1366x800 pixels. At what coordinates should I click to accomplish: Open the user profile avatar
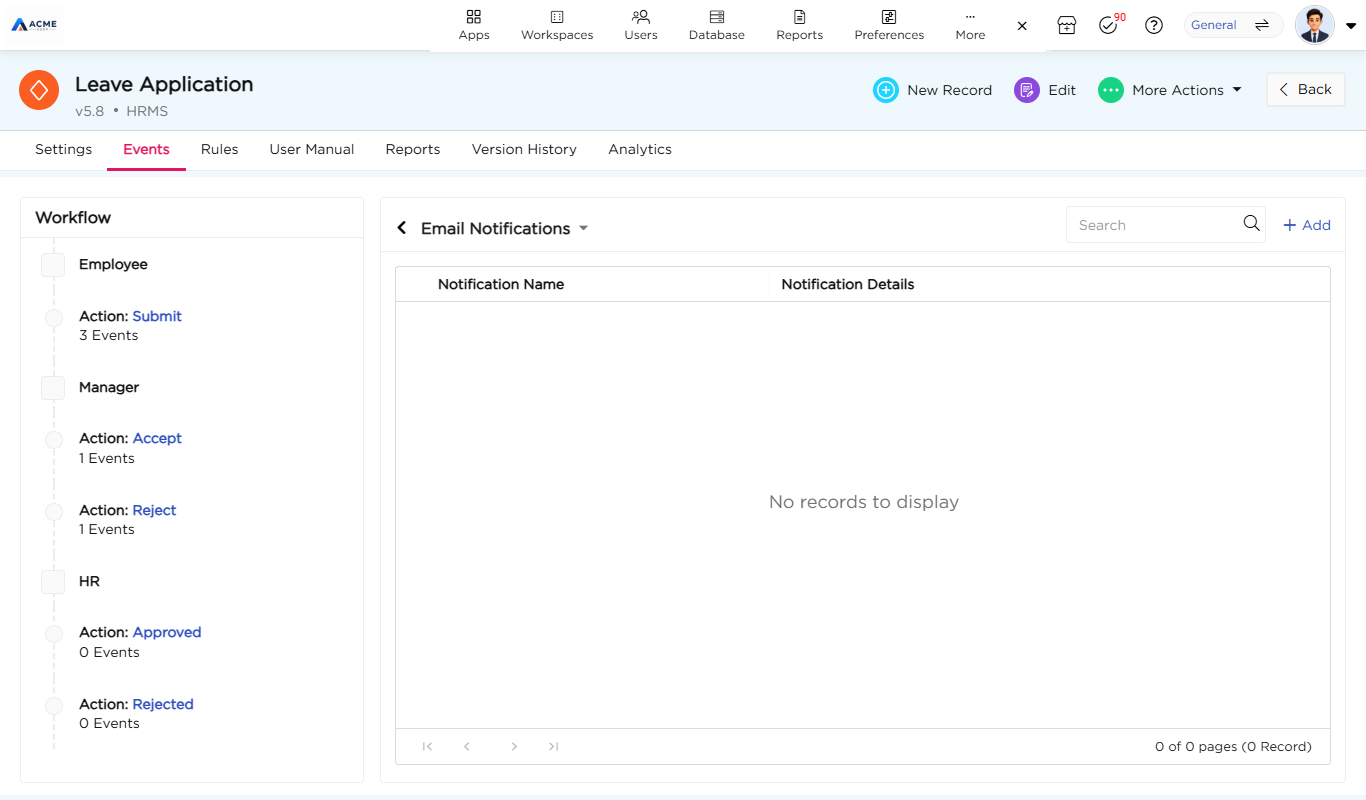point(1314,25)
